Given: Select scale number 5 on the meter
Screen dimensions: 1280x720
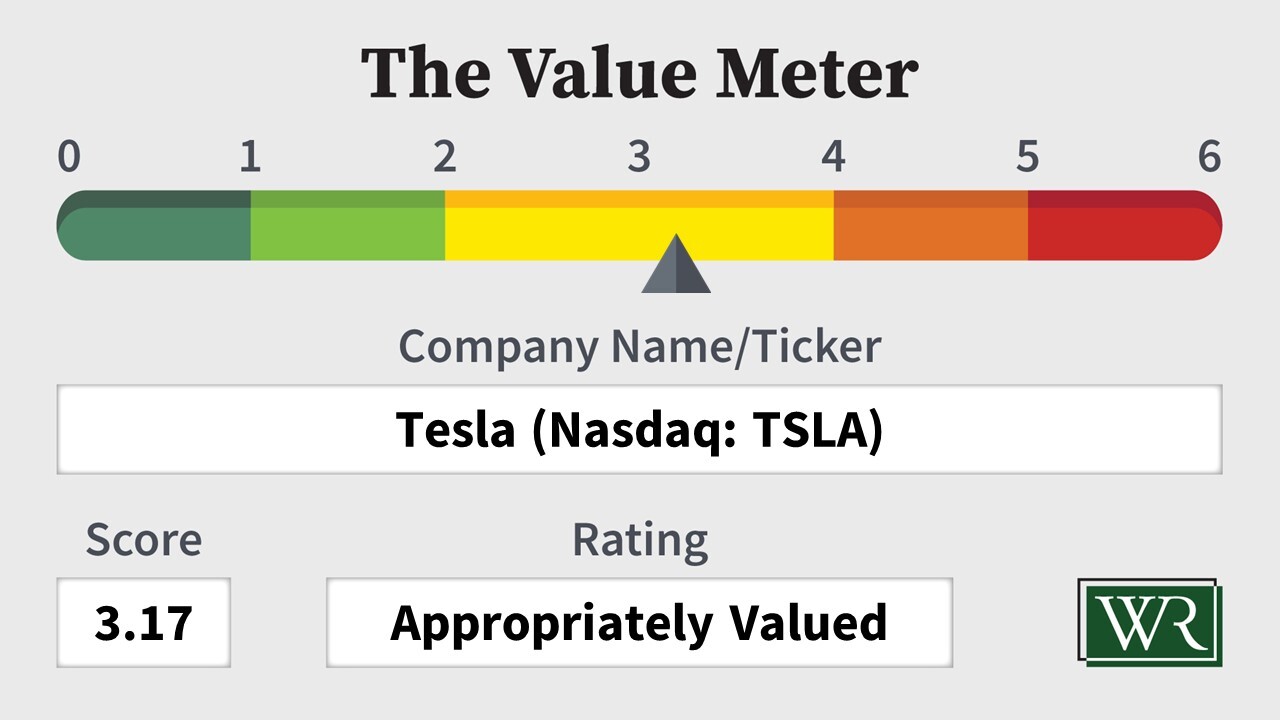Looking at the screenshot, I should point(1027,157).
